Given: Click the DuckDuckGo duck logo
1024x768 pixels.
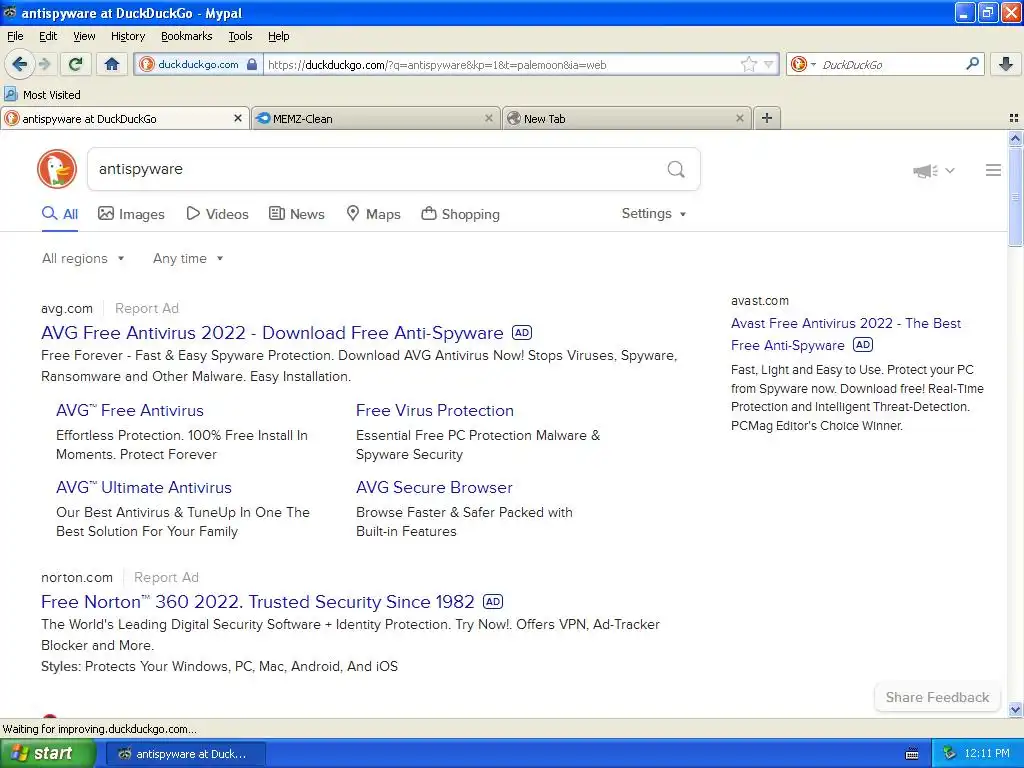Looking at the screenshot, I should (57, 169).
